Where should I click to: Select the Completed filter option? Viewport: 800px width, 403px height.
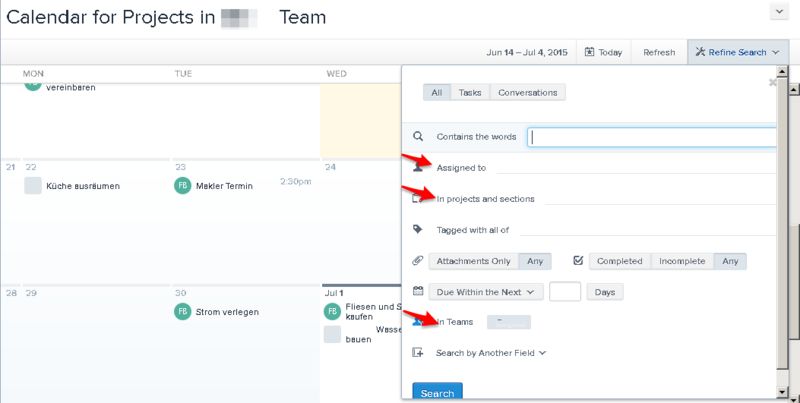[620, 261]
